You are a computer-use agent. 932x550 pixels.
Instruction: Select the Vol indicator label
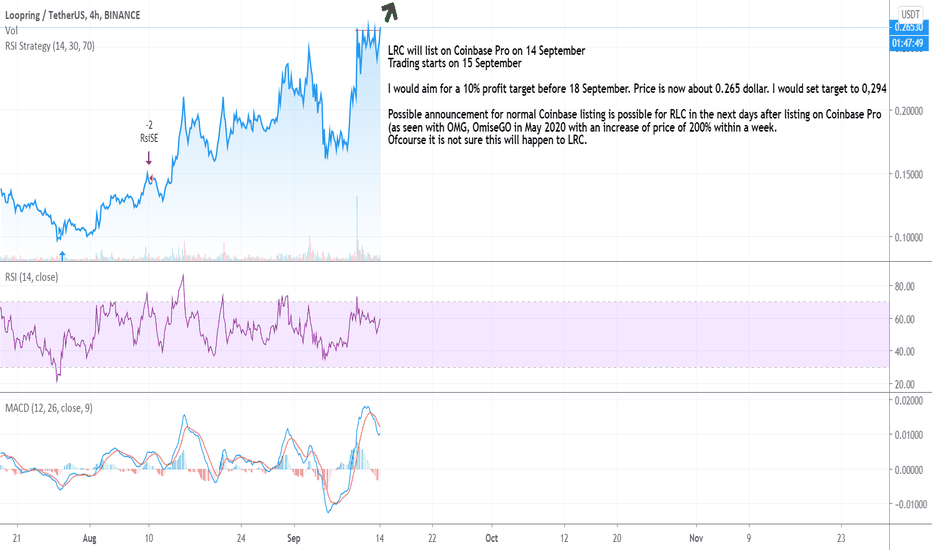coord(11,31)
